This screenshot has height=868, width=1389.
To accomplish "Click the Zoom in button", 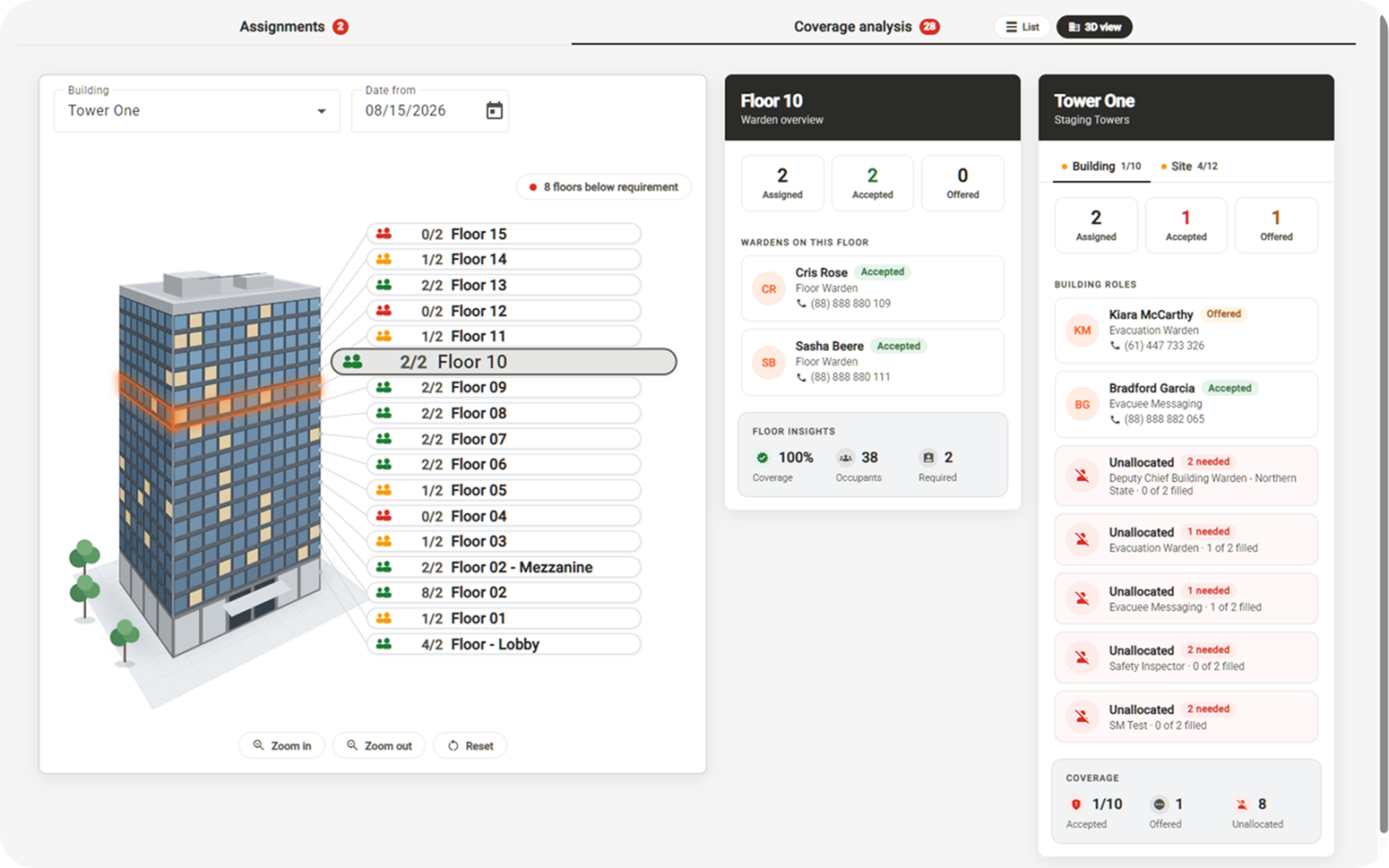I will [x=282, y=746].
